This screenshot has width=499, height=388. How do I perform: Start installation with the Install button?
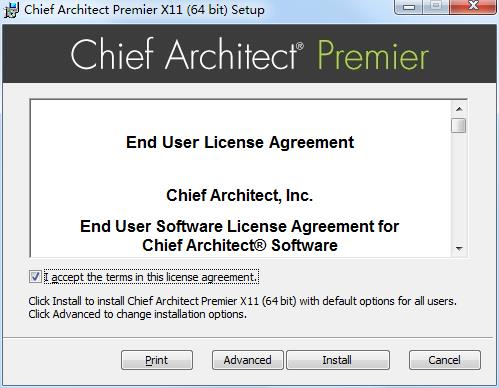coord(337,360)
